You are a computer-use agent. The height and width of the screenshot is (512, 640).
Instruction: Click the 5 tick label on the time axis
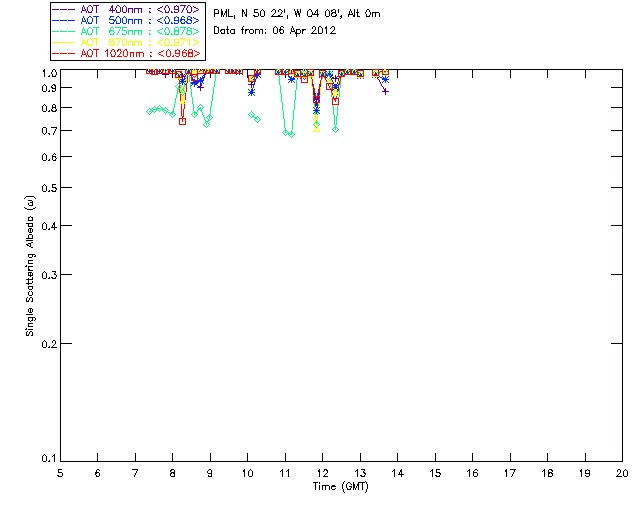(x=60, y=473)
